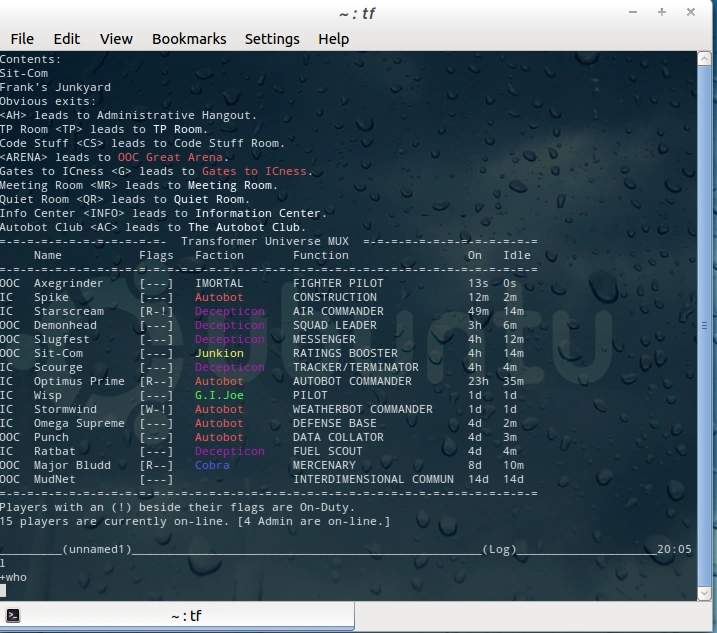The image size is (717, 633).
Task: Click the 'WEATHERBOT COMMANDER' function text
Action: (x=363, y=409)
